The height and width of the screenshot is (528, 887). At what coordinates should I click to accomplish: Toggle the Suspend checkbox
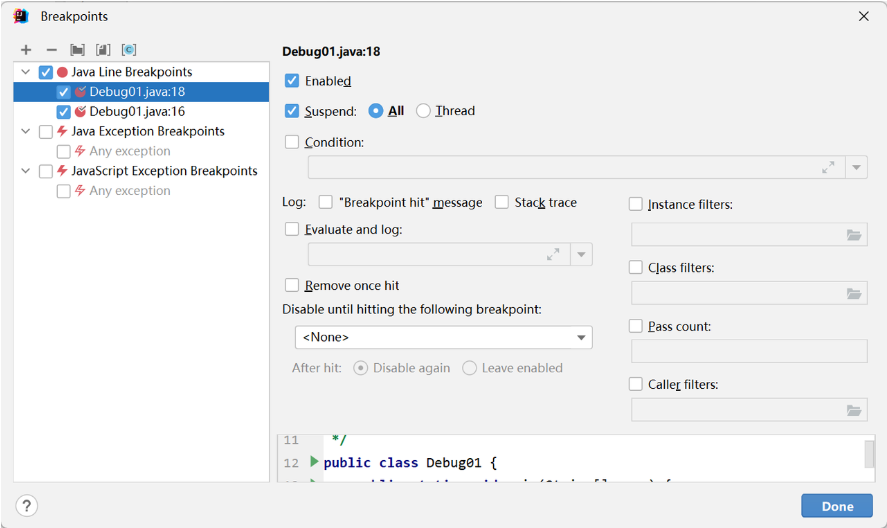coord(292,111)
